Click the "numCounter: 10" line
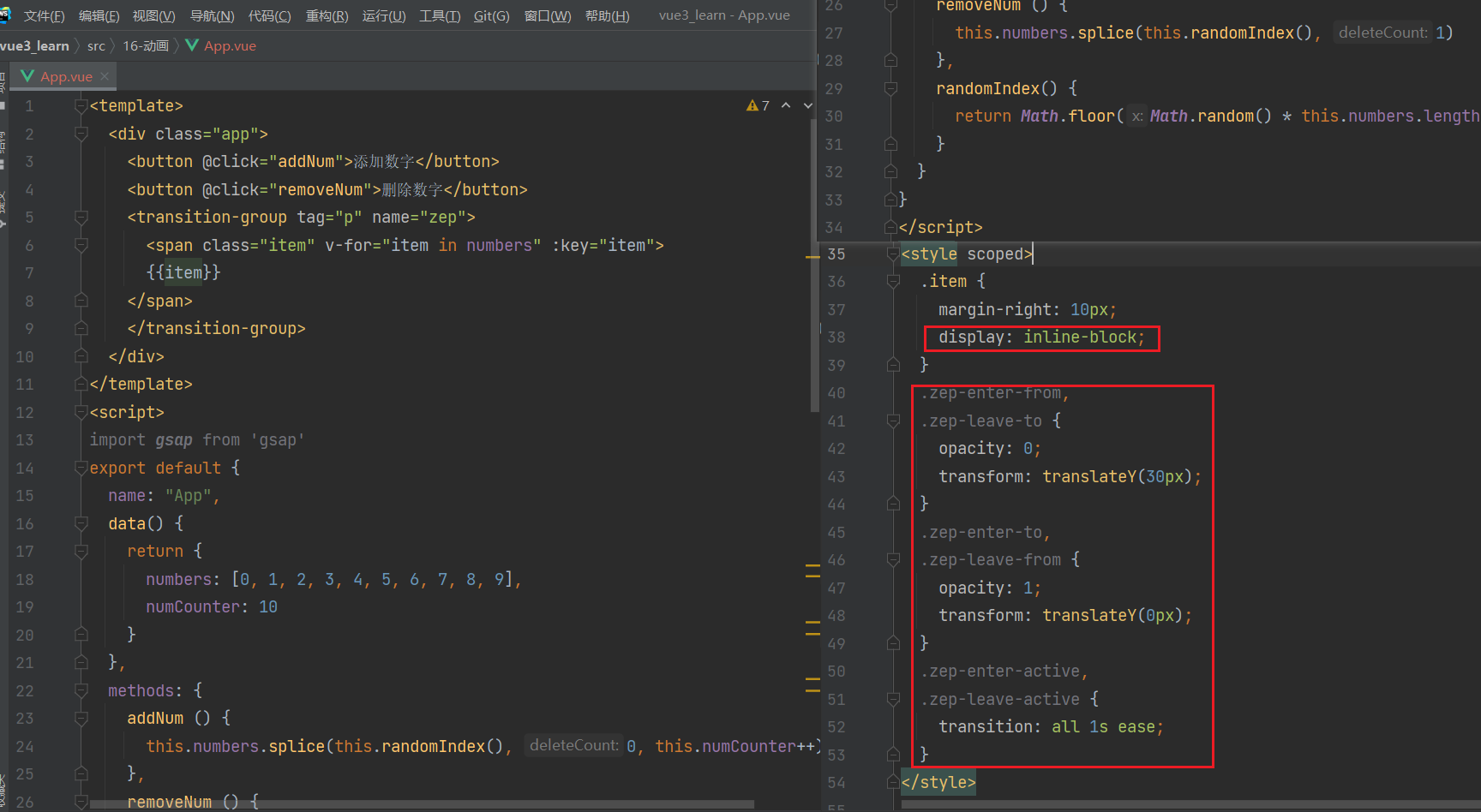Image resolution: width=1481 pixels, height=812 pixels. (212, 606)
